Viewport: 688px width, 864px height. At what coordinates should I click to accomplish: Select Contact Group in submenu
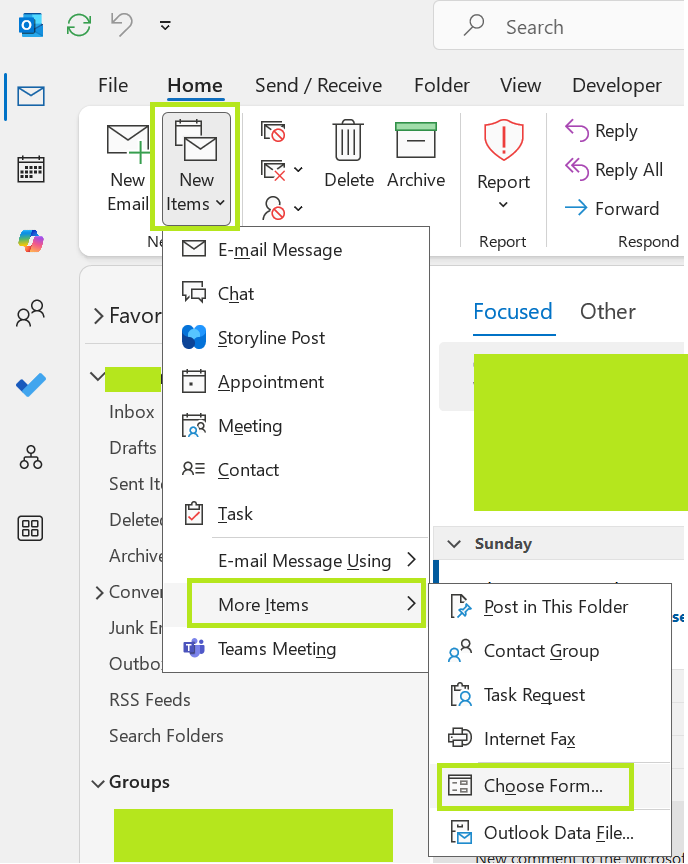(550, 651)
